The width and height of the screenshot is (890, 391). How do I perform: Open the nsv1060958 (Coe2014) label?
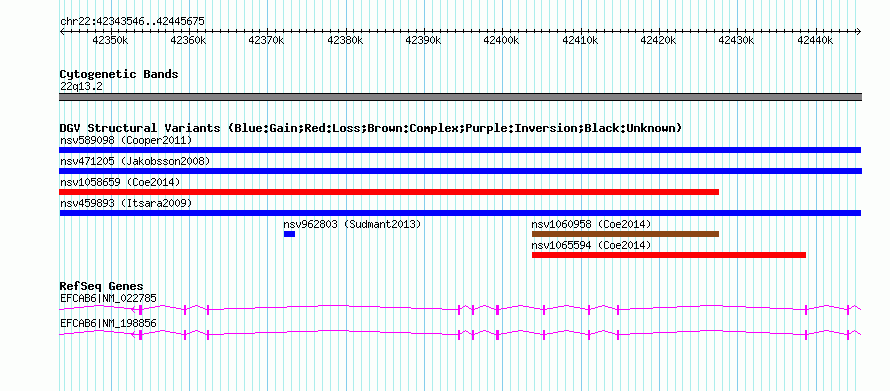coord(591,224)
